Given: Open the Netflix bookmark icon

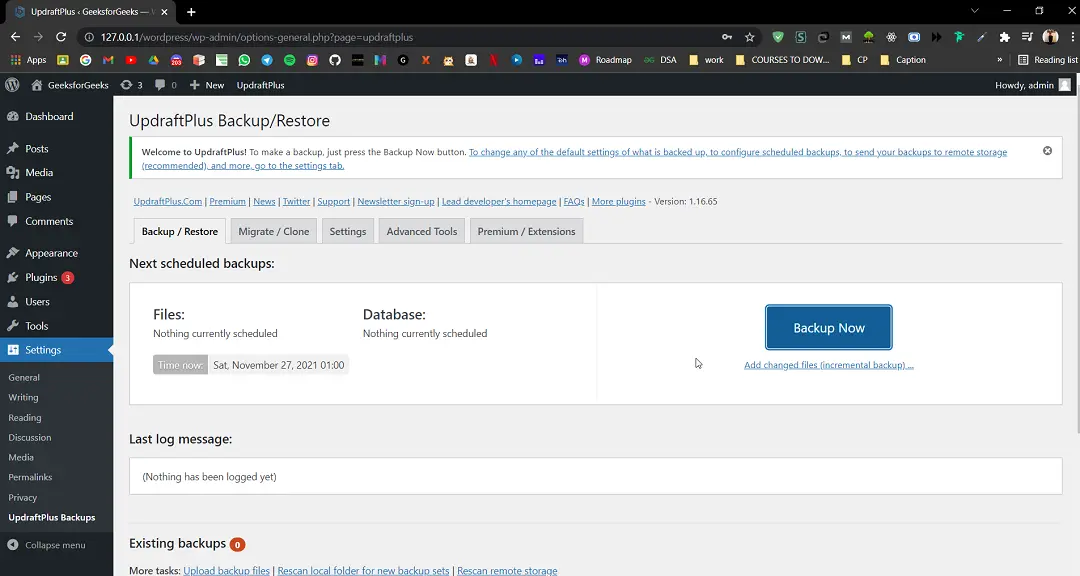Looking at the screenshot, I should (493, 60).
